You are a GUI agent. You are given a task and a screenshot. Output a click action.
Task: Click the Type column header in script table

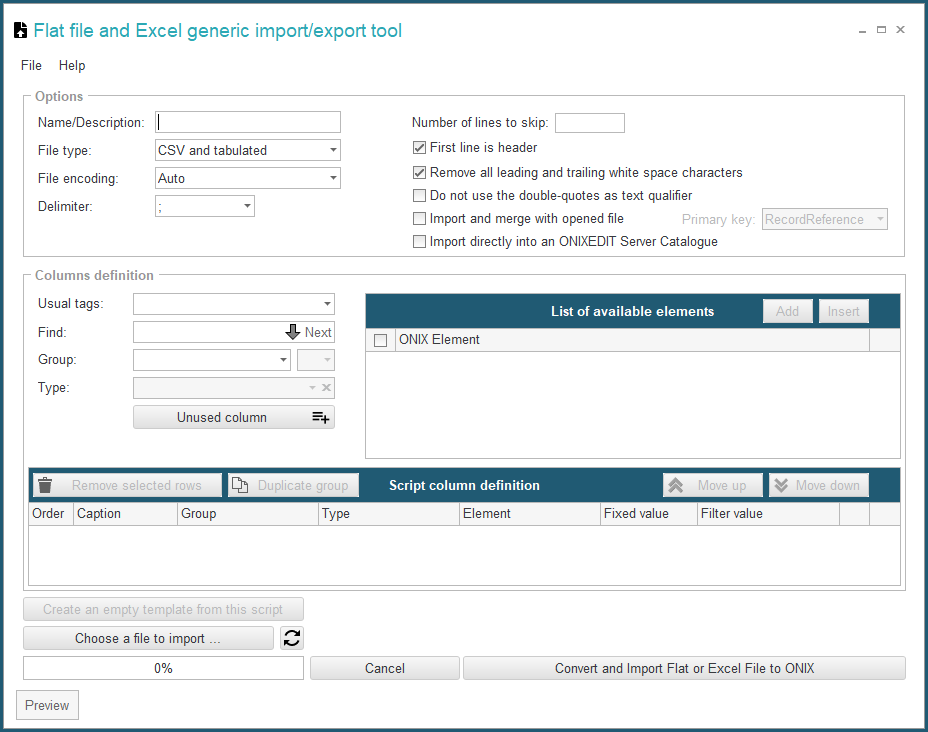pyautogui.click(x=389, y=514)
